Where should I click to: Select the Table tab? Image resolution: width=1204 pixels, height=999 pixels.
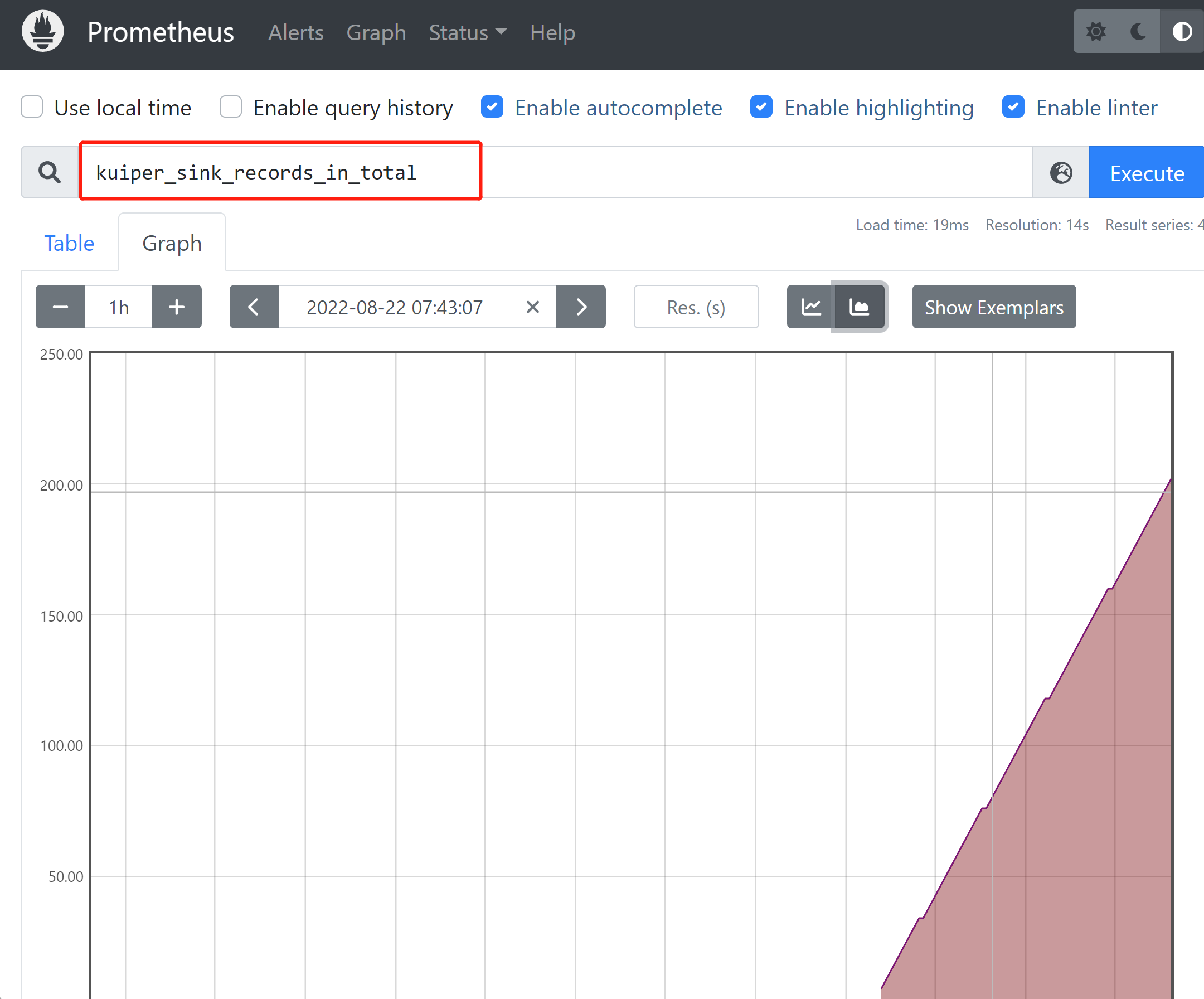[71, 243]
